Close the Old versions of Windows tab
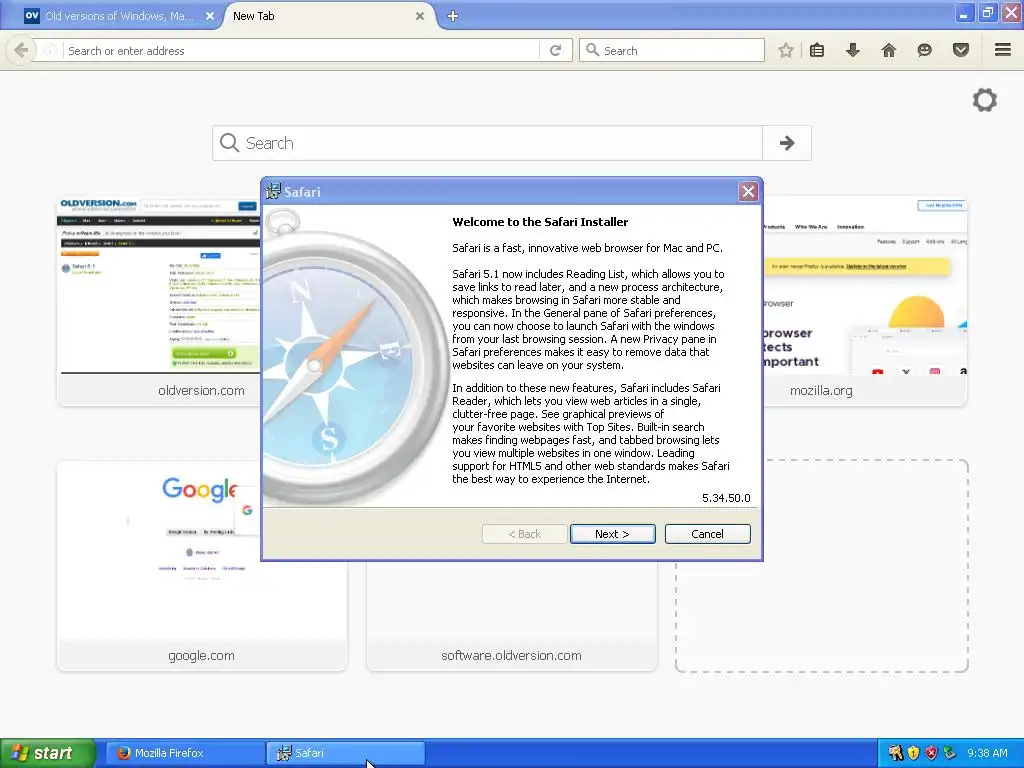The width and height of the screenshot is (1024, 768). click(x=210, y=16)
